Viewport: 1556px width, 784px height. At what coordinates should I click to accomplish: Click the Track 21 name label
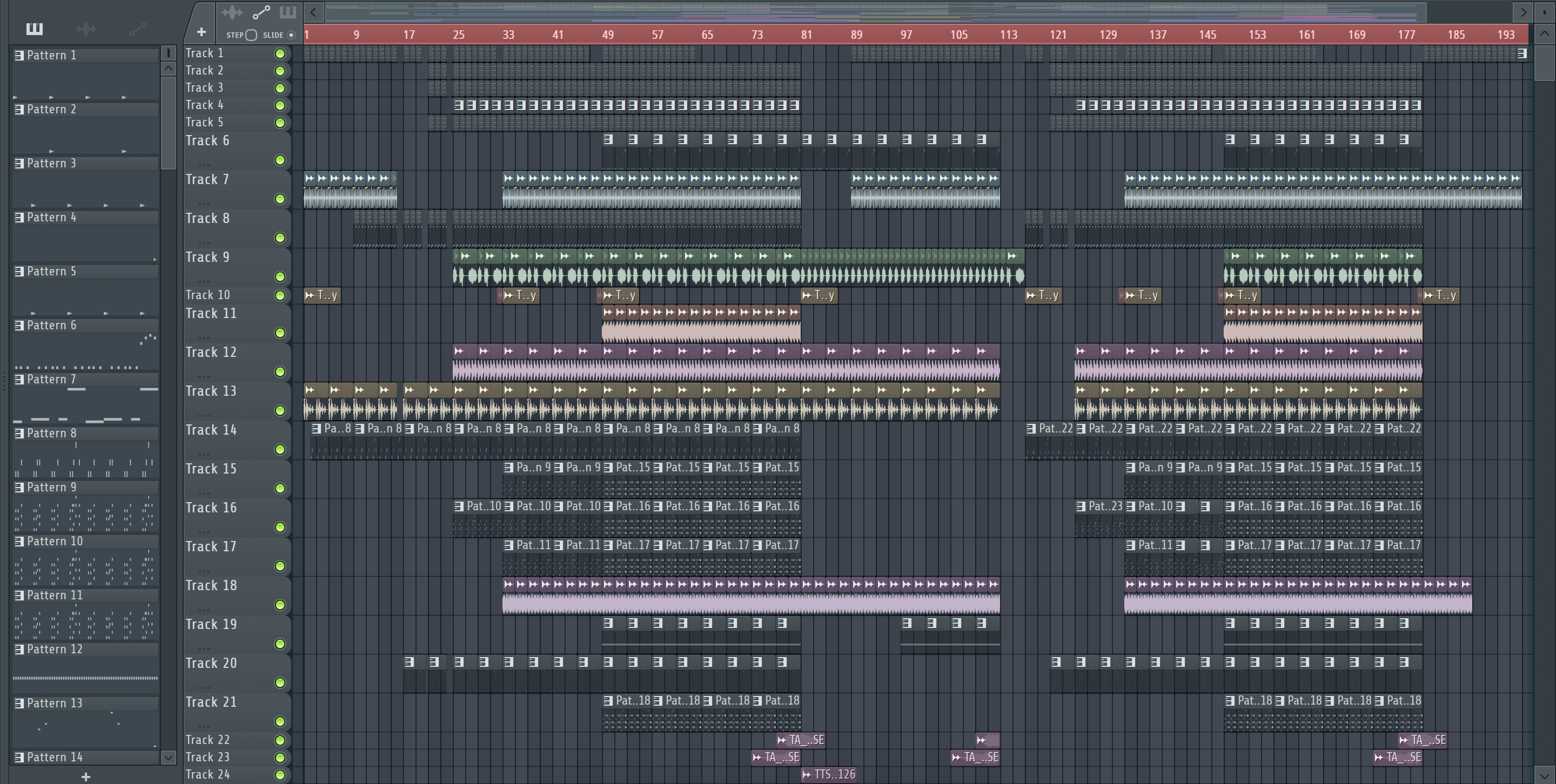pos(211,702)
